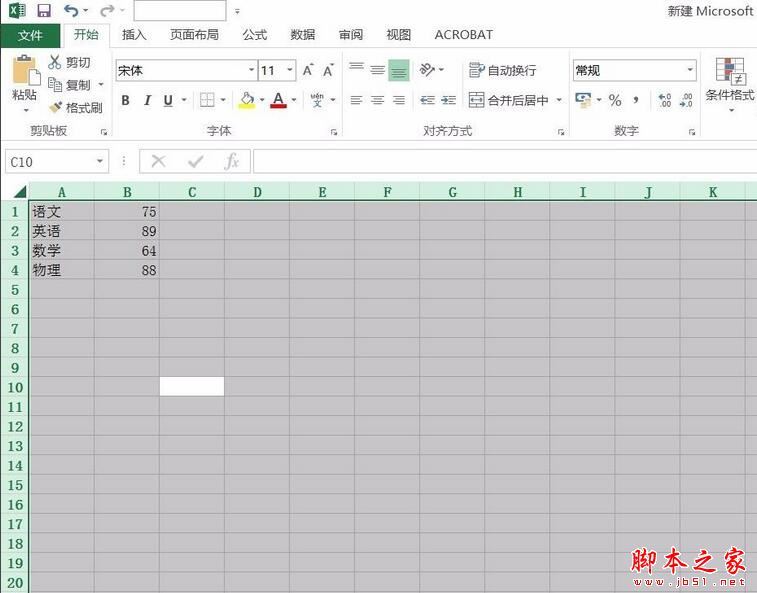Screen dimensions: 757x593
Task: Click the accounting number format icon
Action: point(583,100)
